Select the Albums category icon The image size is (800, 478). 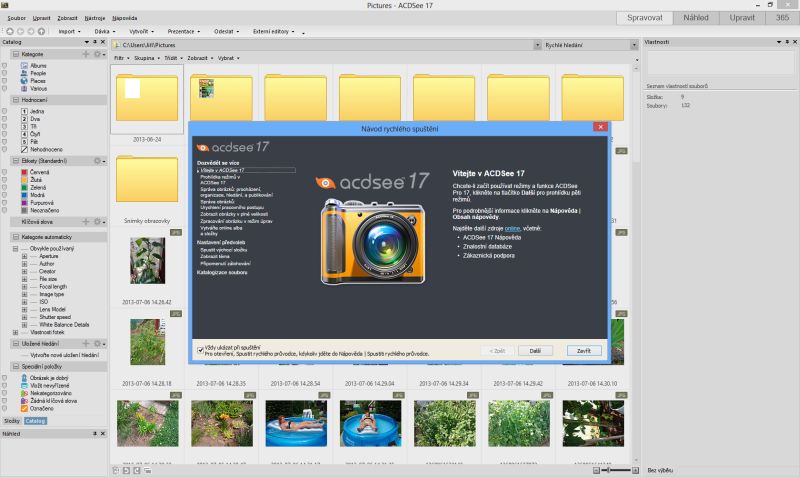point(24,66)
